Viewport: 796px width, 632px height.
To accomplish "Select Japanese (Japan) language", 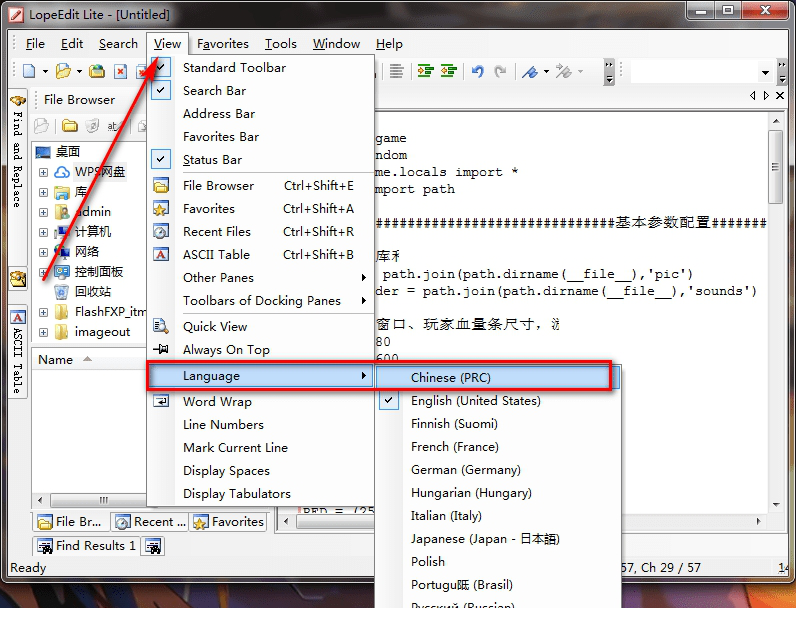I will click(x=498, y=539).
